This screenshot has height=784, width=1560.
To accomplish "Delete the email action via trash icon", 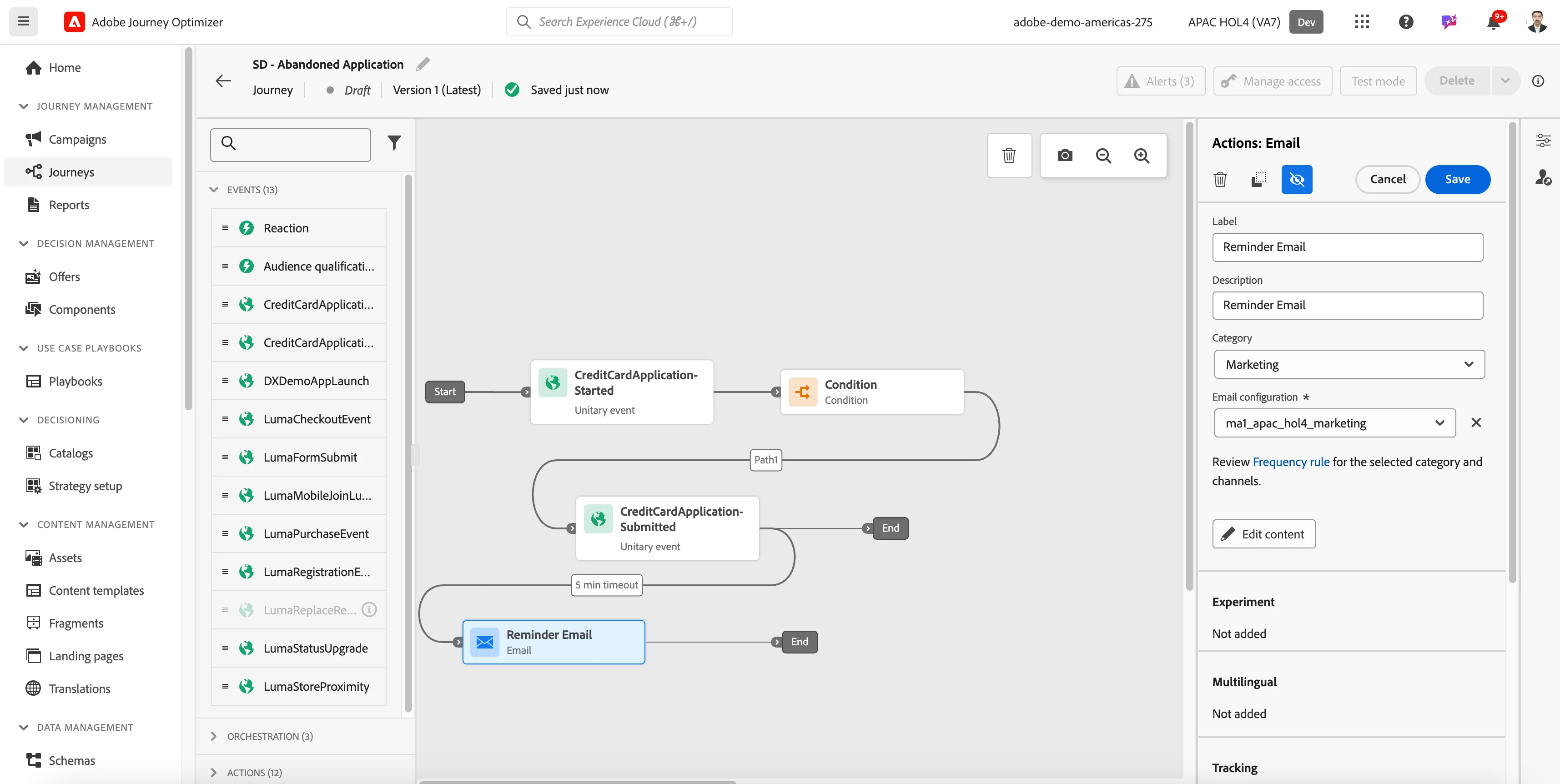I will tap(1220, 179).
